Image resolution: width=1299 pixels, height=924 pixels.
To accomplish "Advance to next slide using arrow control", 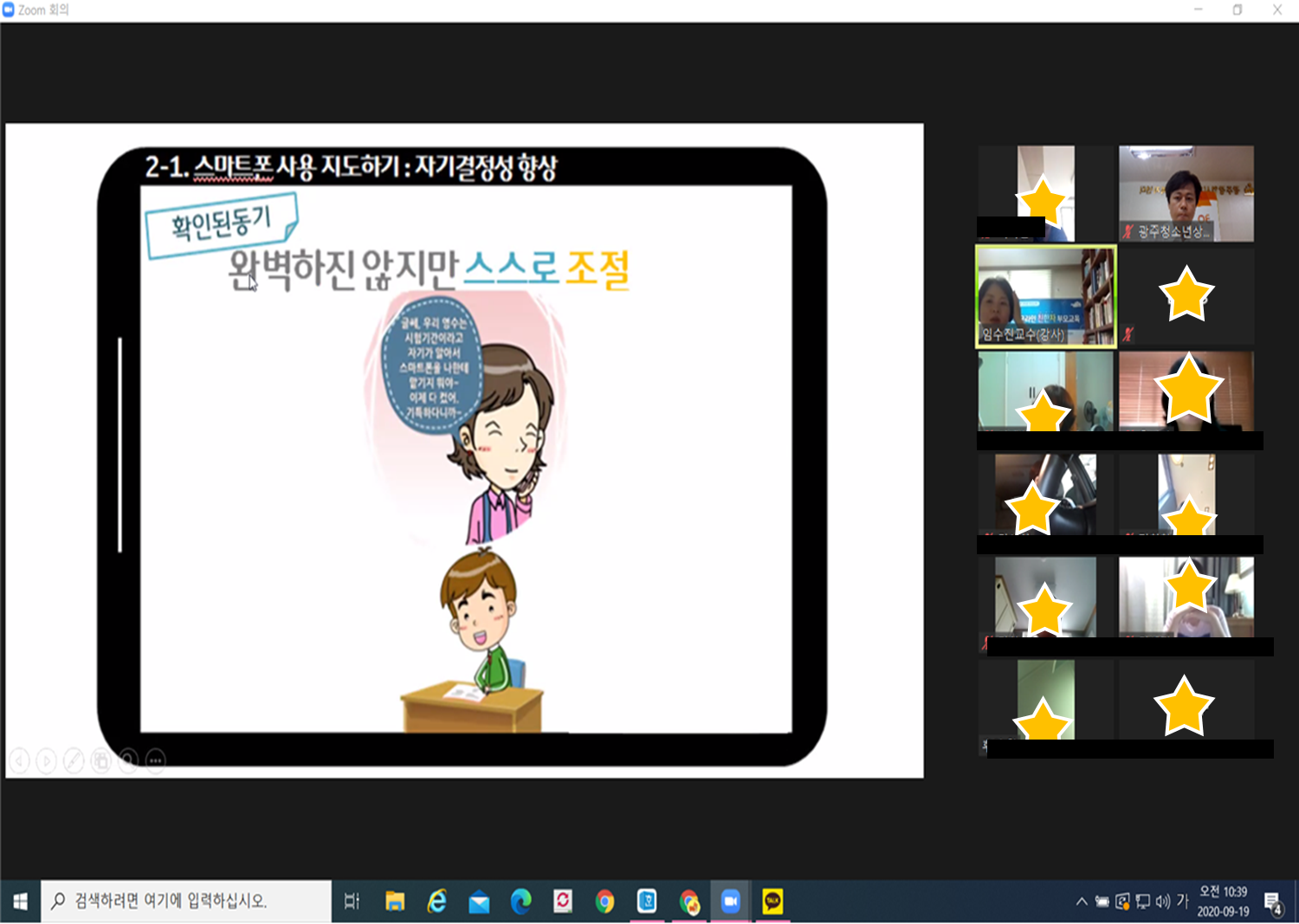I will [47, 760].
